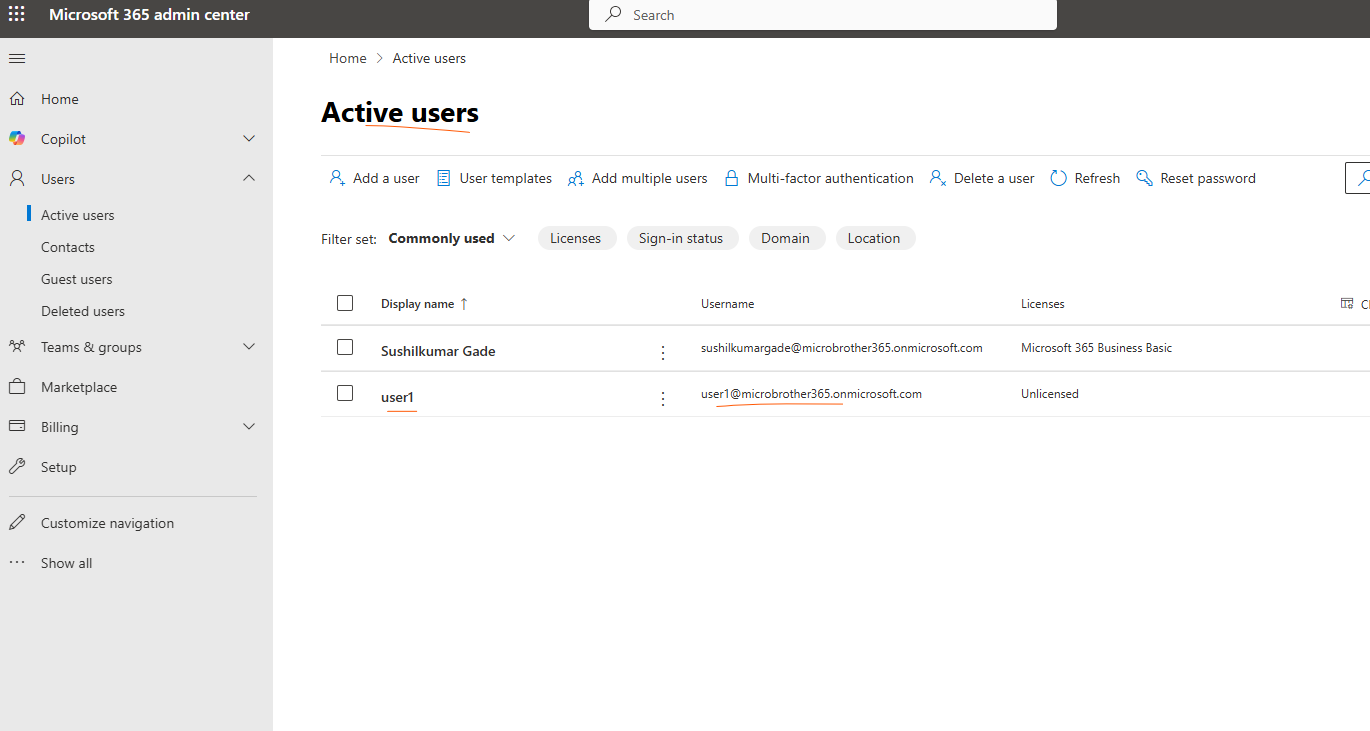Expand the Billing navigation section
The height and width of the screenshot is (731, 1370).
click(x=249, y=427)
